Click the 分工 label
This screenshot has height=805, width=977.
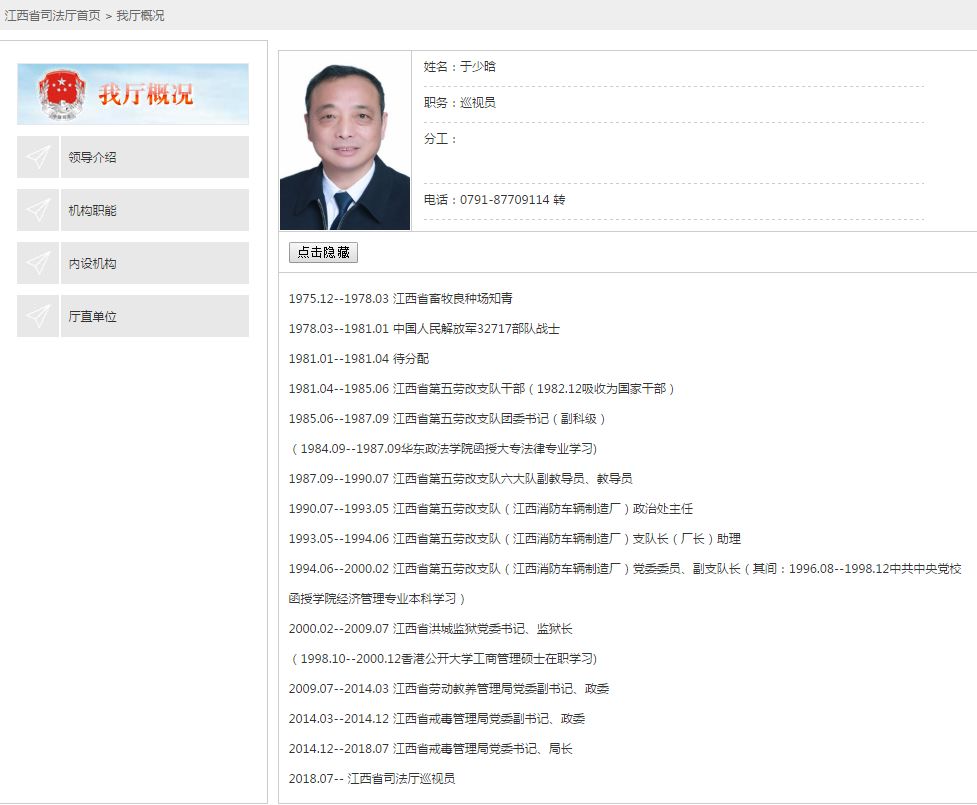coord(440,139)
